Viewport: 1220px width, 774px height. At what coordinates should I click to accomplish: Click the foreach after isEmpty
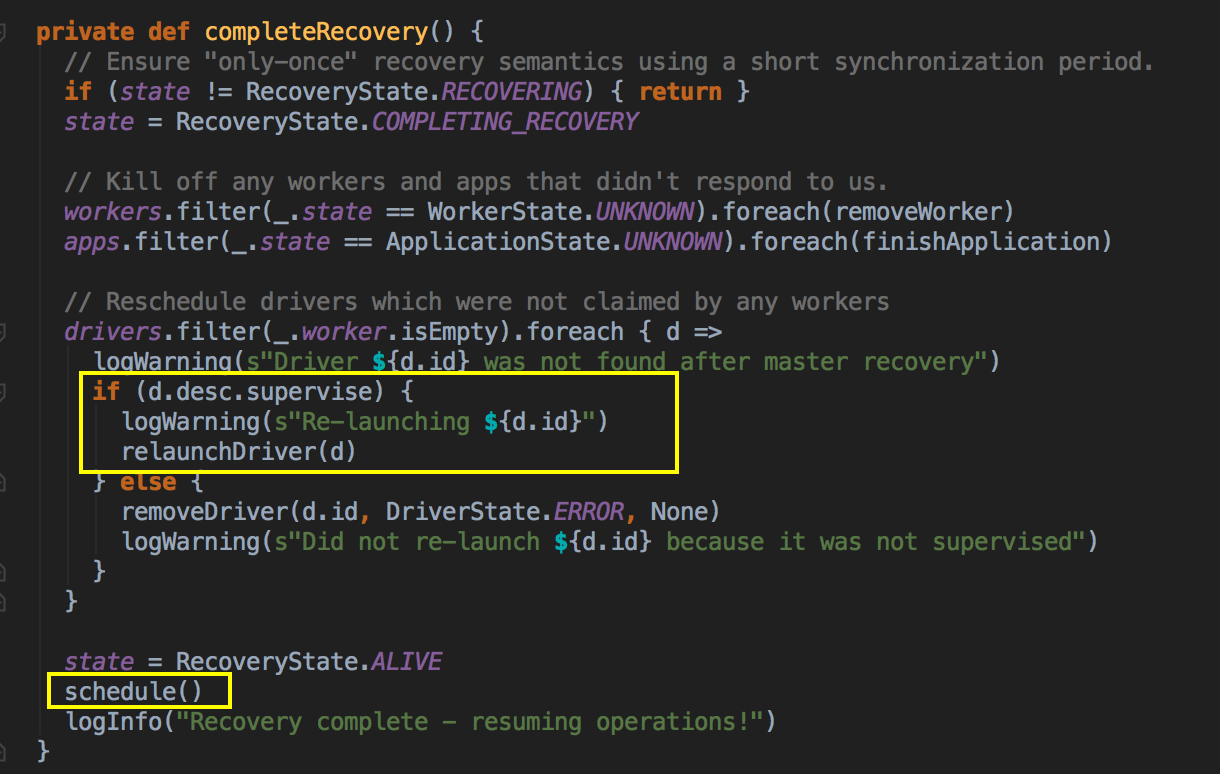574,332
